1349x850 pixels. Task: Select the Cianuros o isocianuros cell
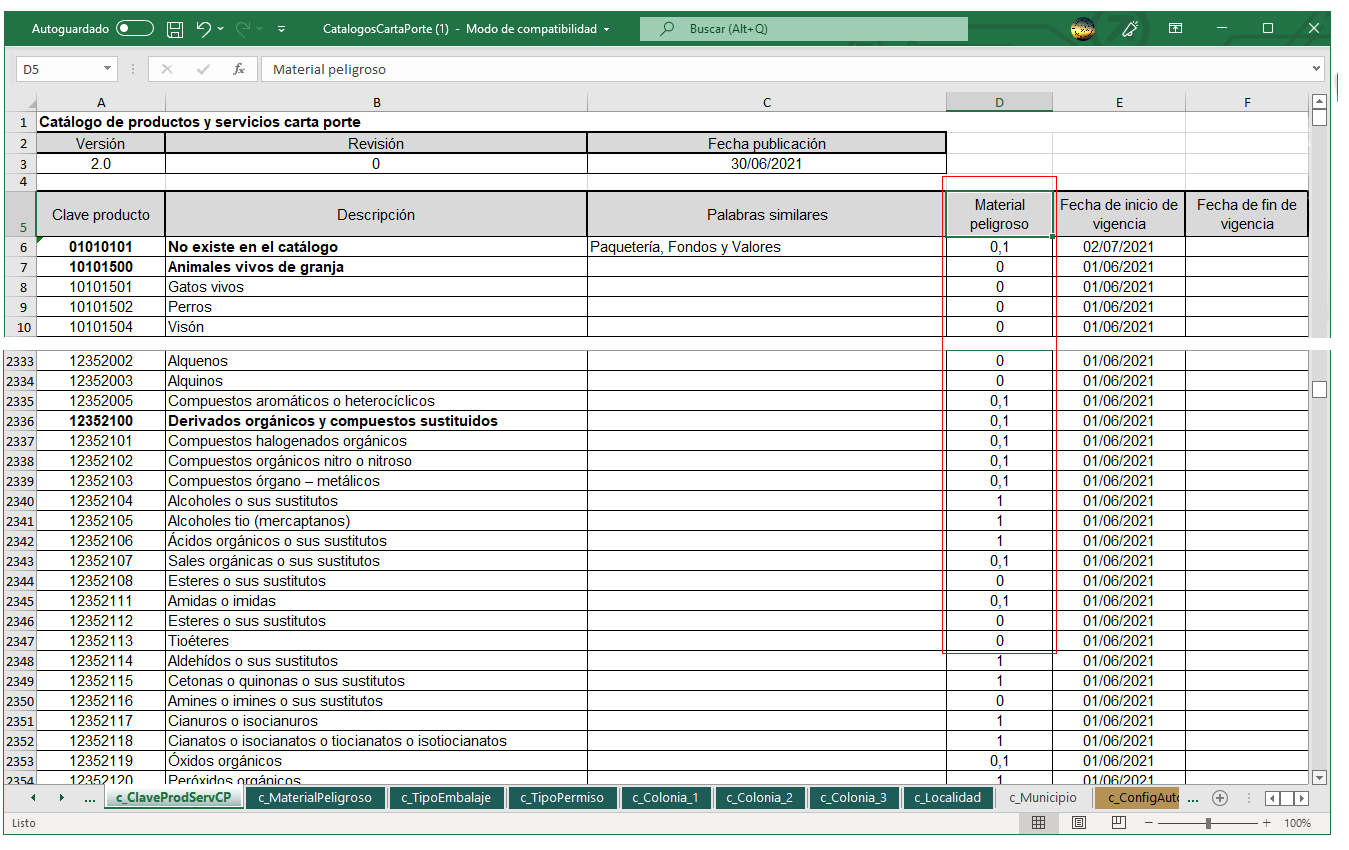tap(376, 721)
